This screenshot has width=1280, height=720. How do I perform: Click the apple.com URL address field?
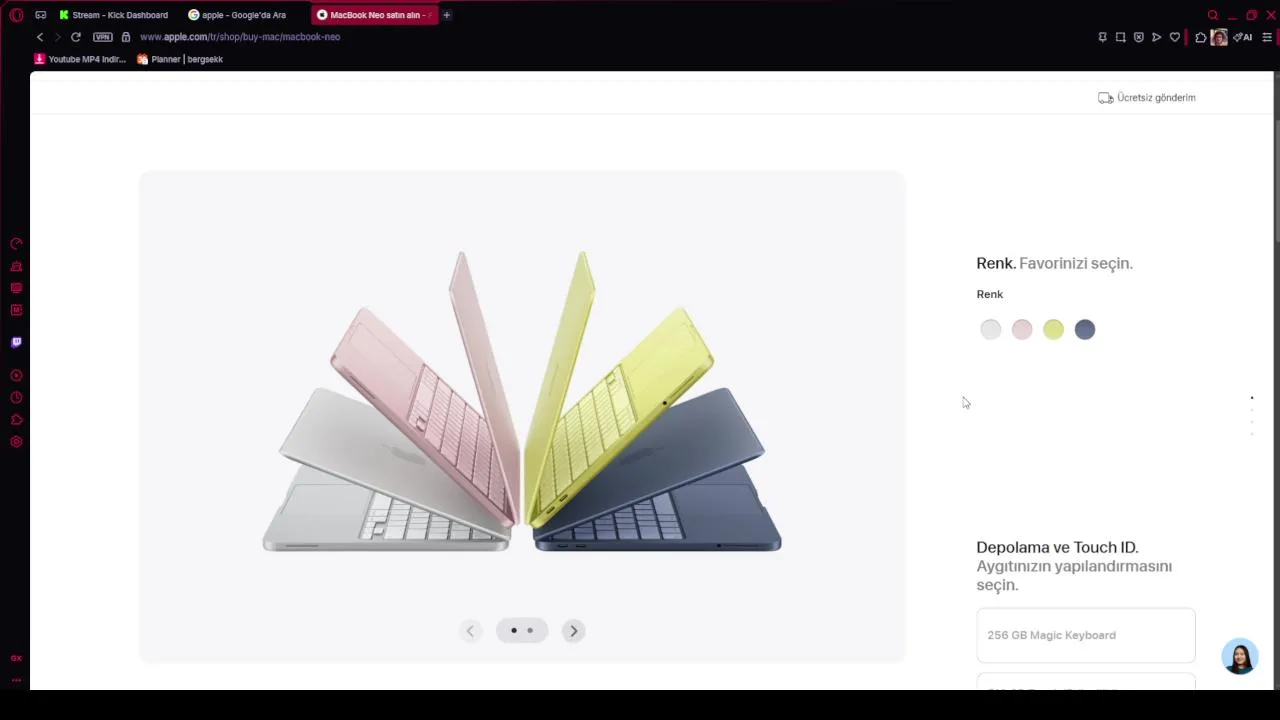(240, 37)
